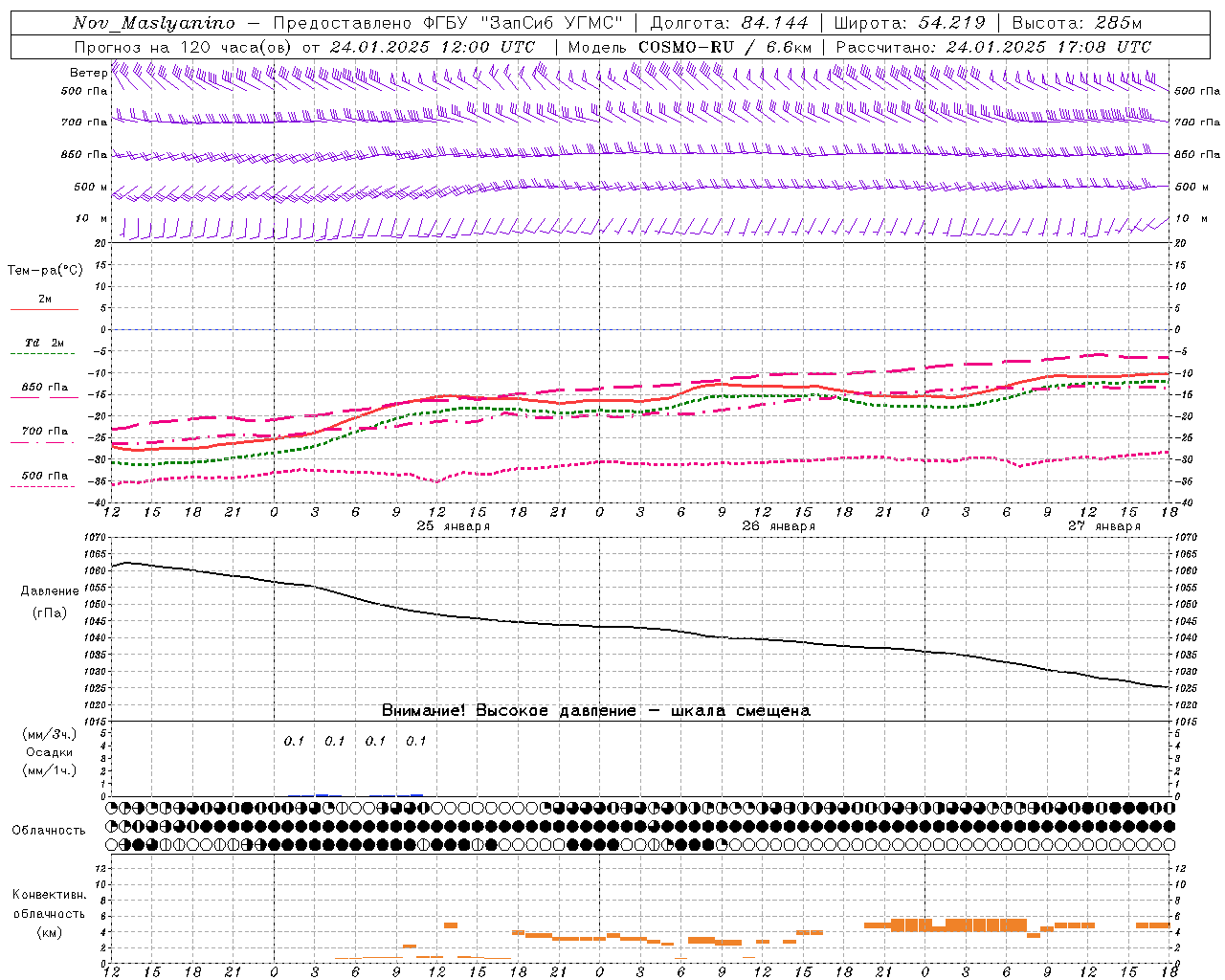Click the 26 января date label
Viewport: 1225px width, 980px height.
point(779,526)
